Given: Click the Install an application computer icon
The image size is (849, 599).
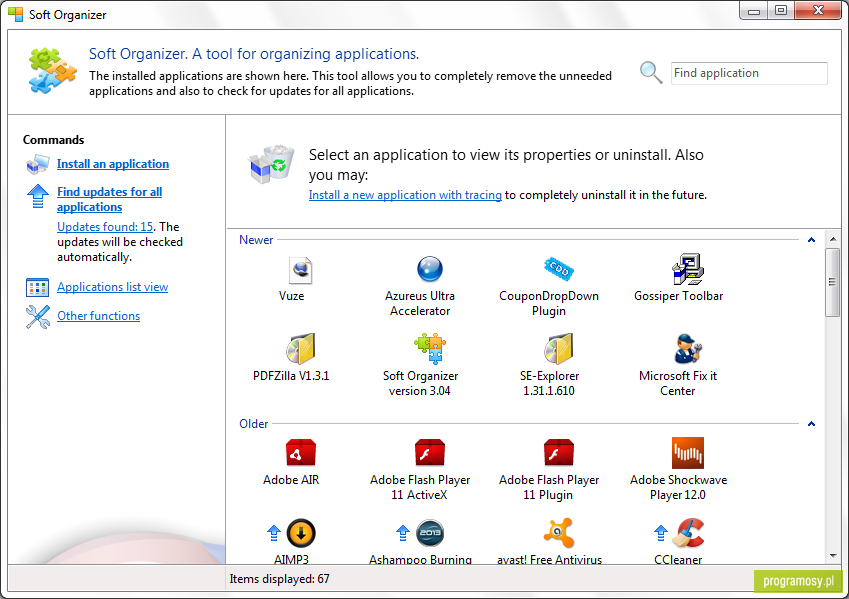Looking at the screenshot, I should [x=38, y=165].
